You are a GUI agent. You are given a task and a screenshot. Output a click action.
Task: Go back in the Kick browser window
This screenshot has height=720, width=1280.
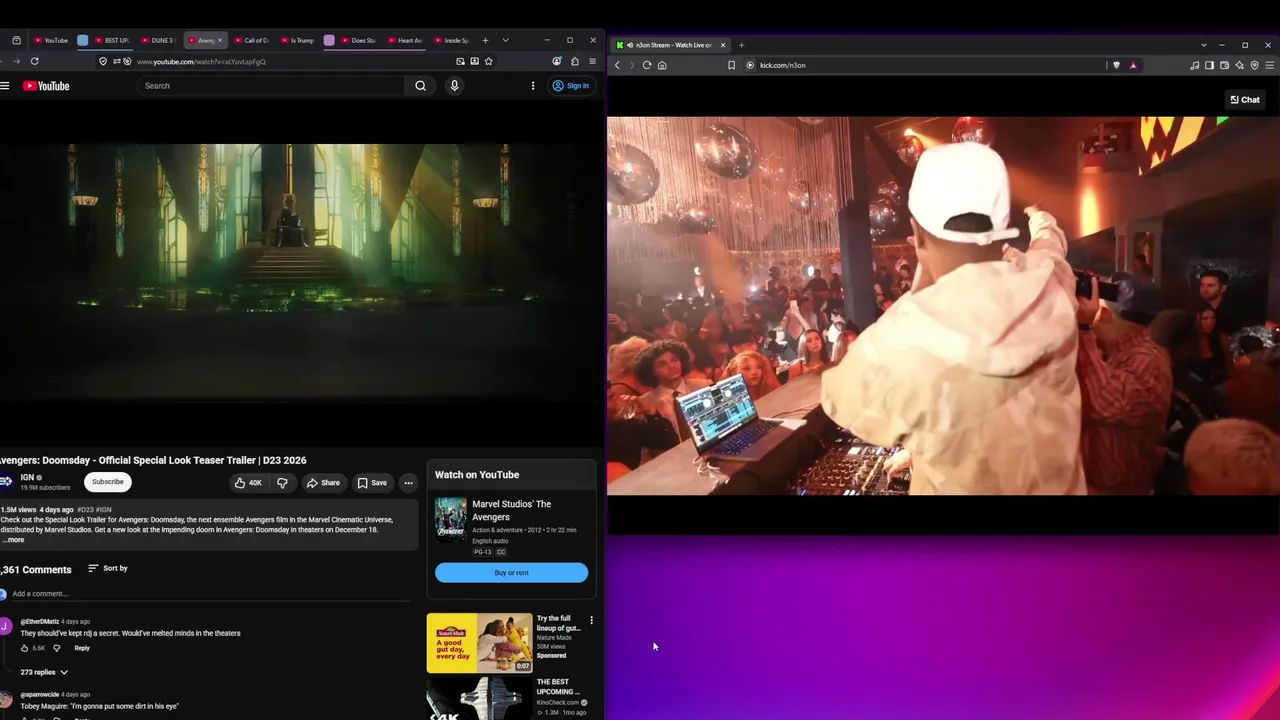[617, 65]
